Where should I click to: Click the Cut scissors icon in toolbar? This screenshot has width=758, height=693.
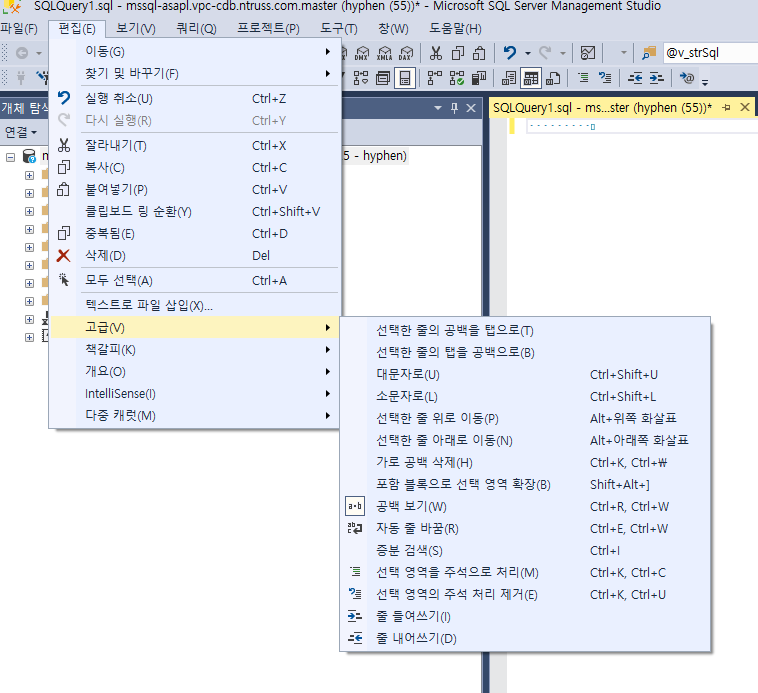coord(436,53)
